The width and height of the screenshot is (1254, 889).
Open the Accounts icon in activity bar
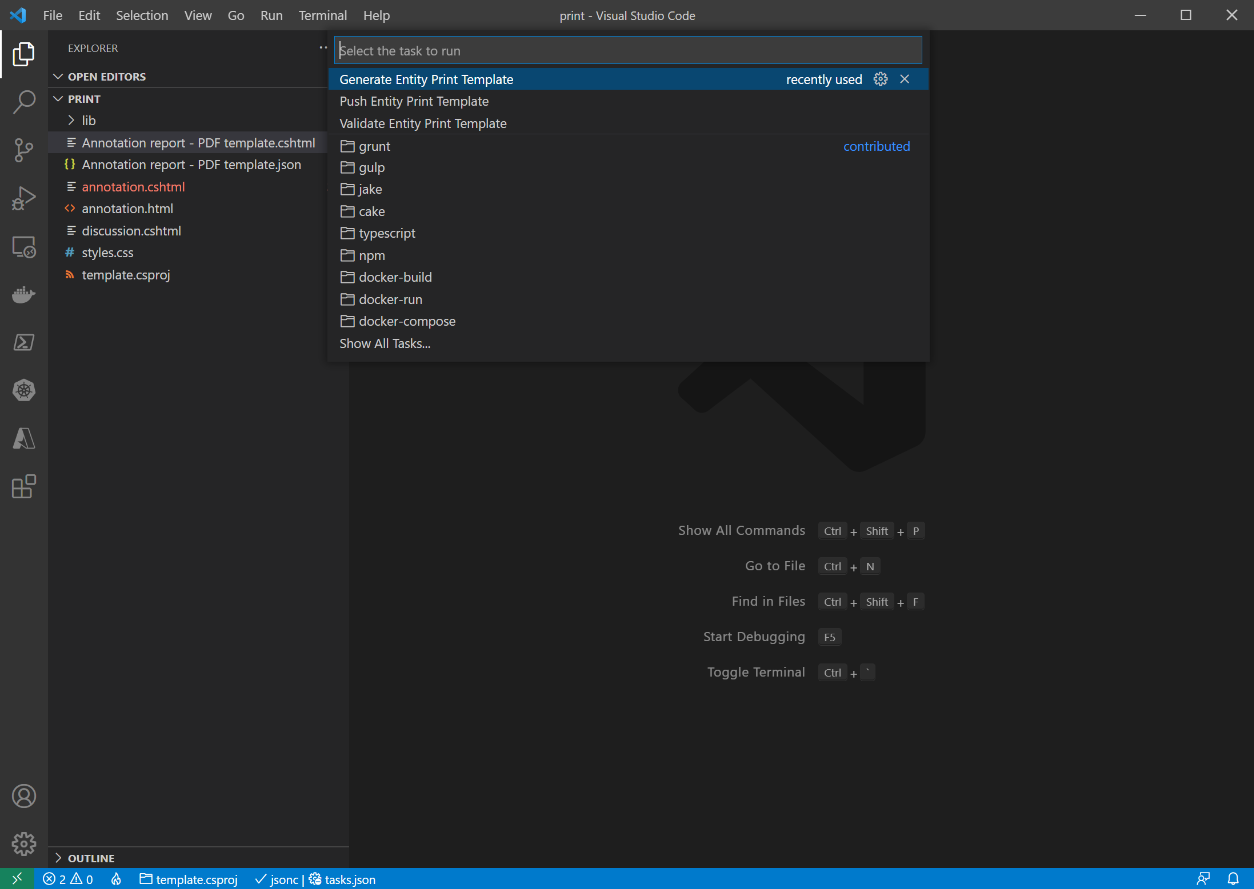[x=24, y=796]
